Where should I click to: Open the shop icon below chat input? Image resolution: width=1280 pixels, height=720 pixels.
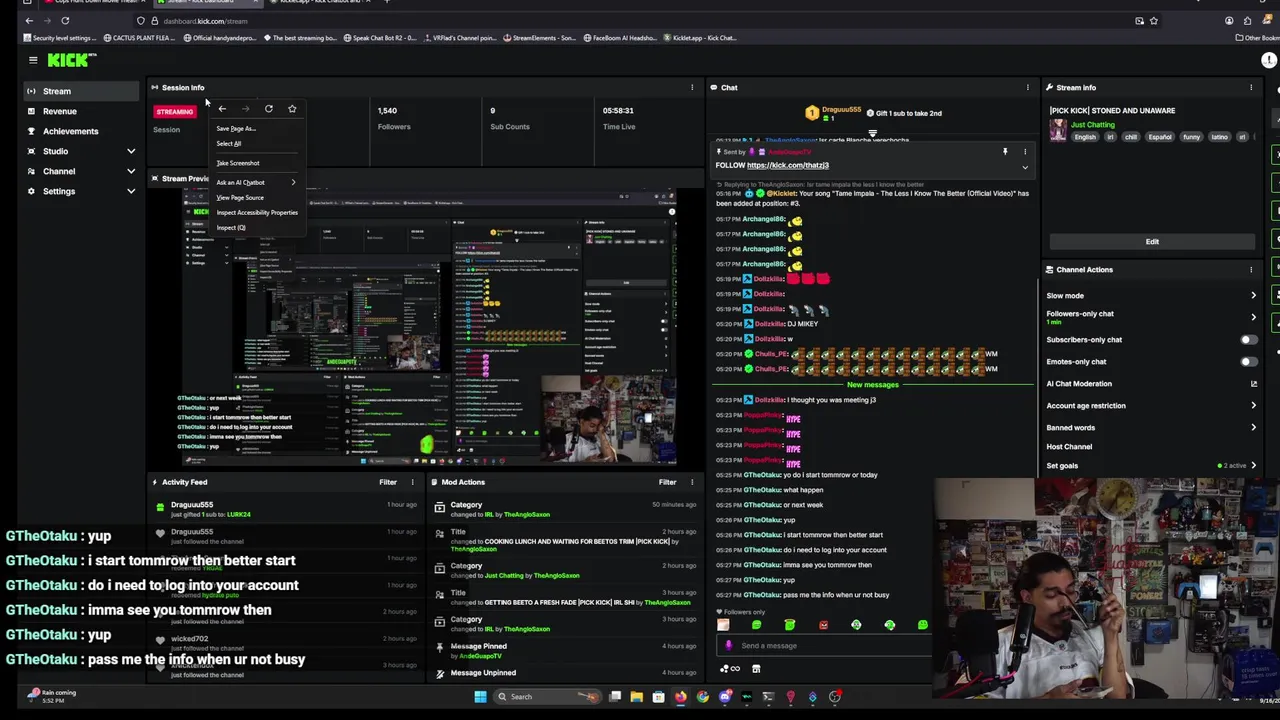coord(756,669)
